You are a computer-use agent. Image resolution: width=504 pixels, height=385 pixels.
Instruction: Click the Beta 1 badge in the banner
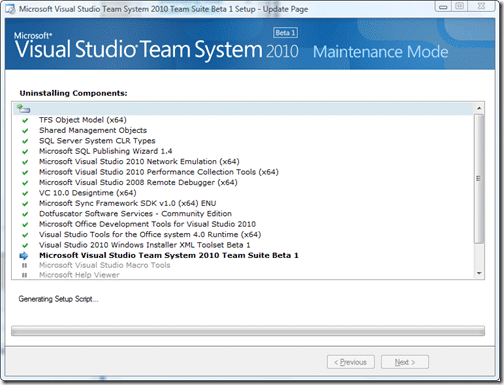pyautogui.click(x=285, y=33)
